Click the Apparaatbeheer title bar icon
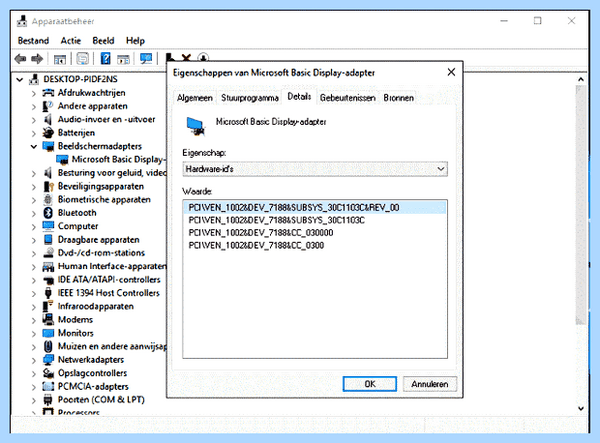The height and width of the screenshot is (443, 600). (x=22, y=21)
